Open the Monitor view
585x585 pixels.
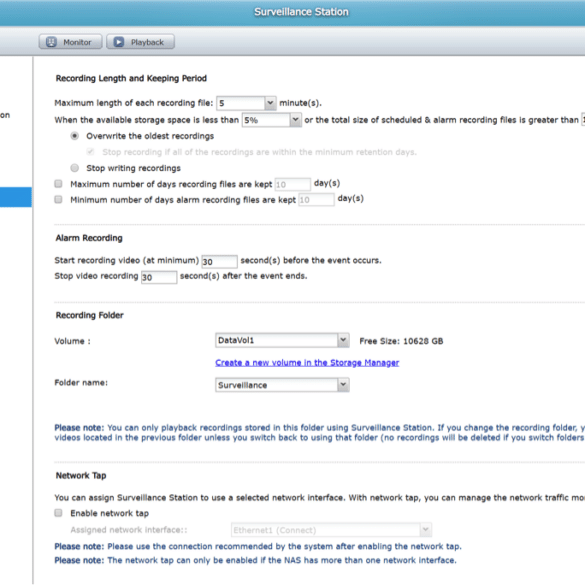71,42
